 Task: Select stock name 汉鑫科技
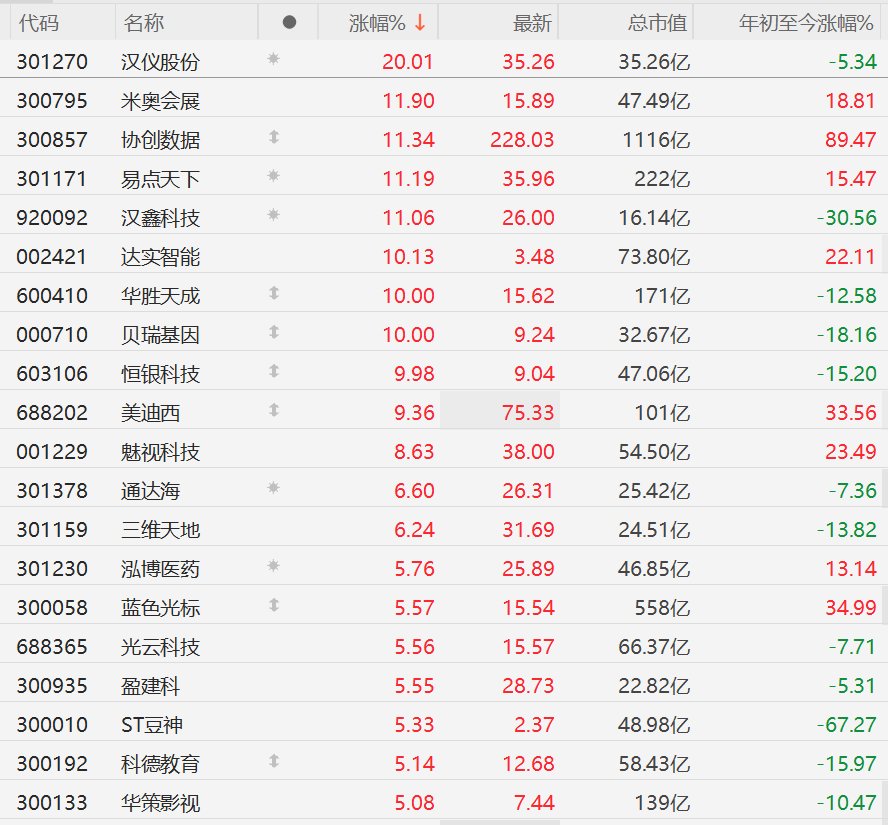pyautogui.click(x=160, y=218)
